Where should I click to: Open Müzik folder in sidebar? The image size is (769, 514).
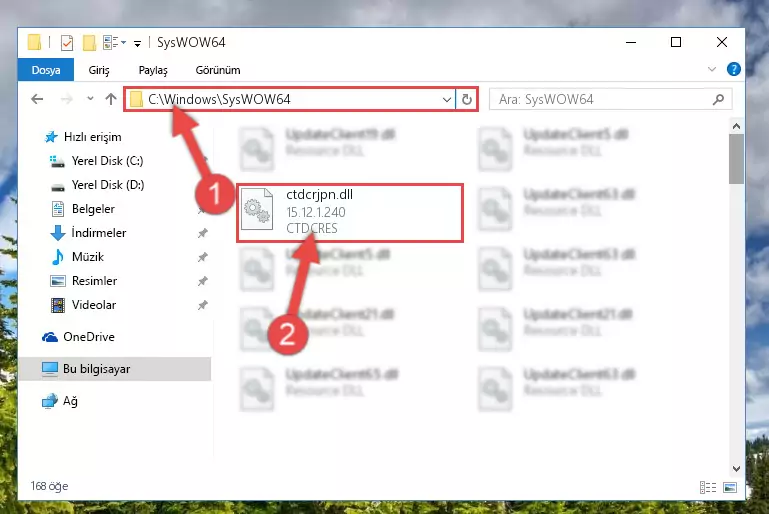pos(77,257)
